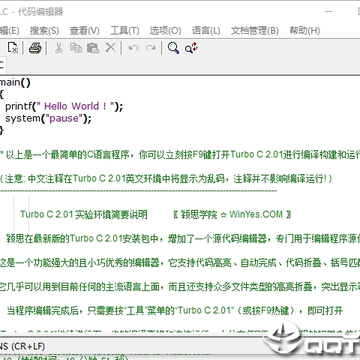Click the Undo arrow icon

point(133,48)
